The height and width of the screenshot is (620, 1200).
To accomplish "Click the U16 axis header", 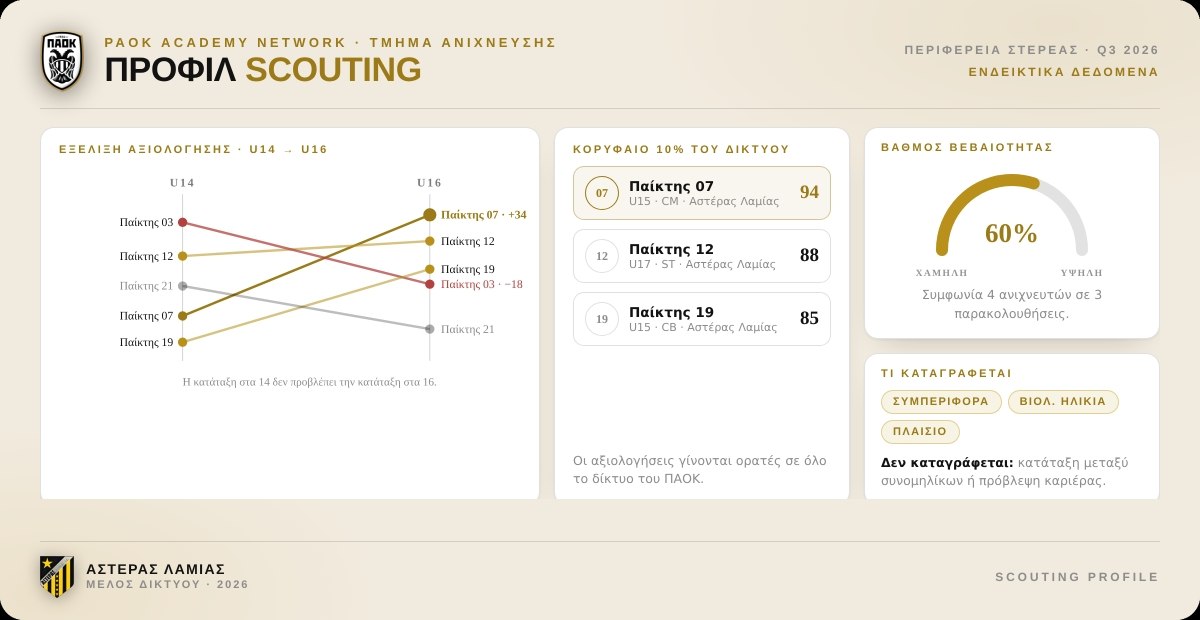I will pyautogui.click(x=429, y=183).
